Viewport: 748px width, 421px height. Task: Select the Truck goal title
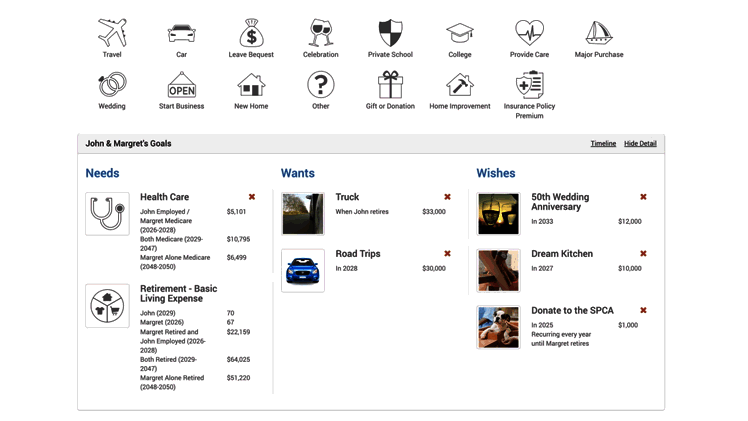[347, 197]
